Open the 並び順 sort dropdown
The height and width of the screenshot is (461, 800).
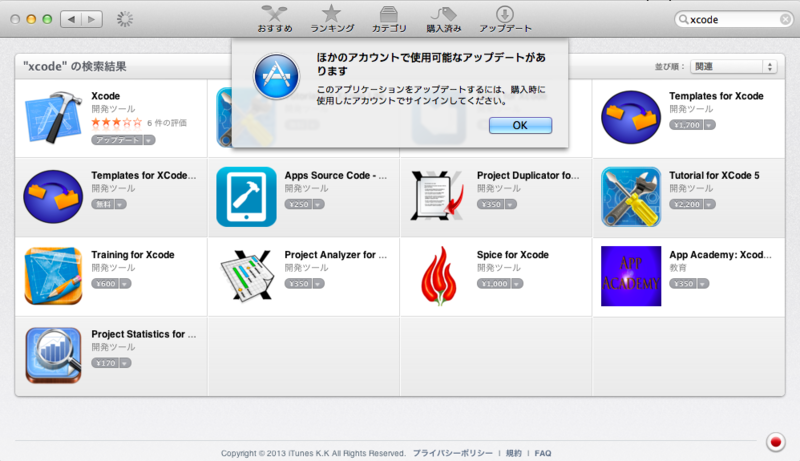tap(734, 66)
